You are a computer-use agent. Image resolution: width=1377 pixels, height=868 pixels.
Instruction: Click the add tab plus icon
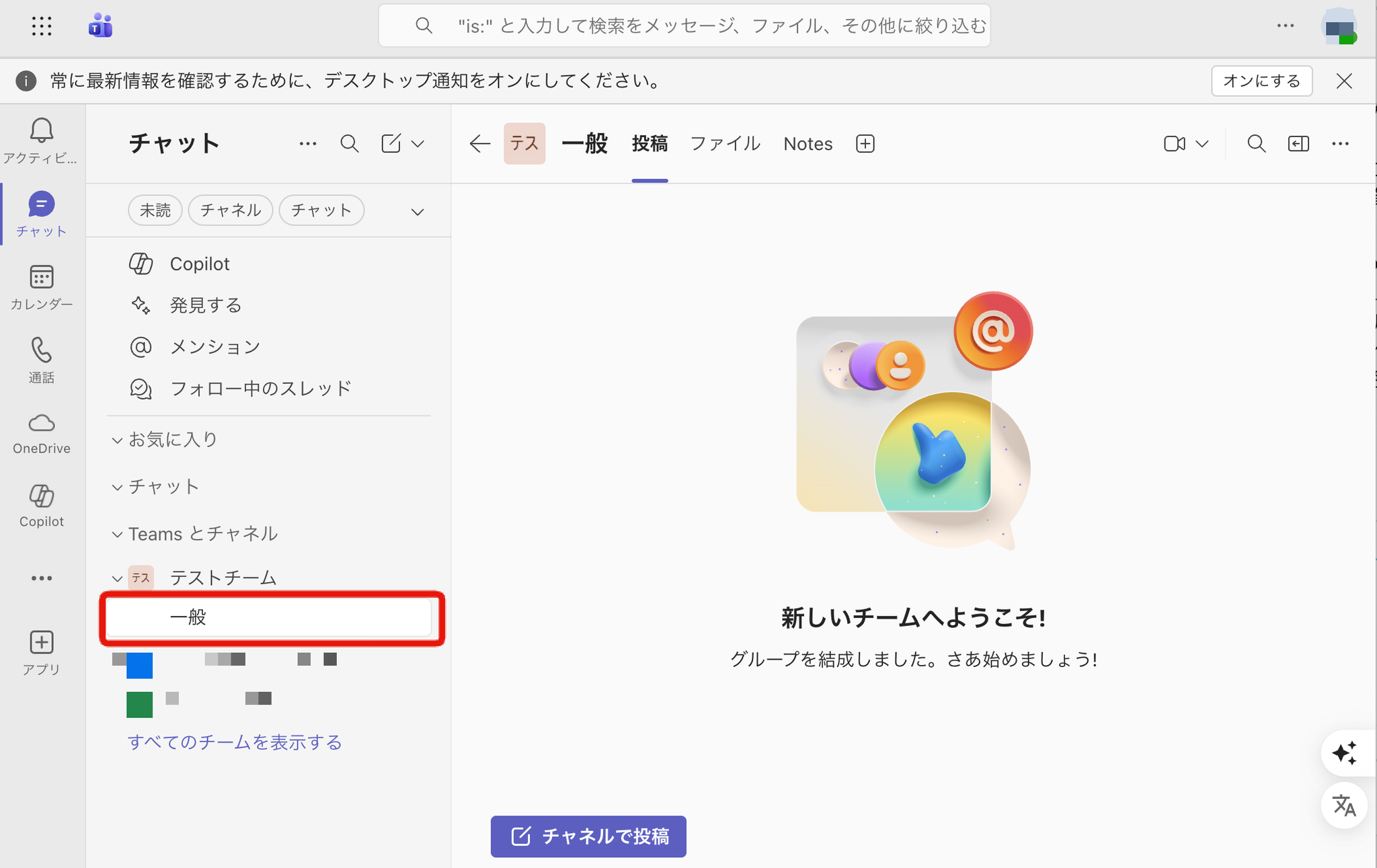tap(865, 144)
